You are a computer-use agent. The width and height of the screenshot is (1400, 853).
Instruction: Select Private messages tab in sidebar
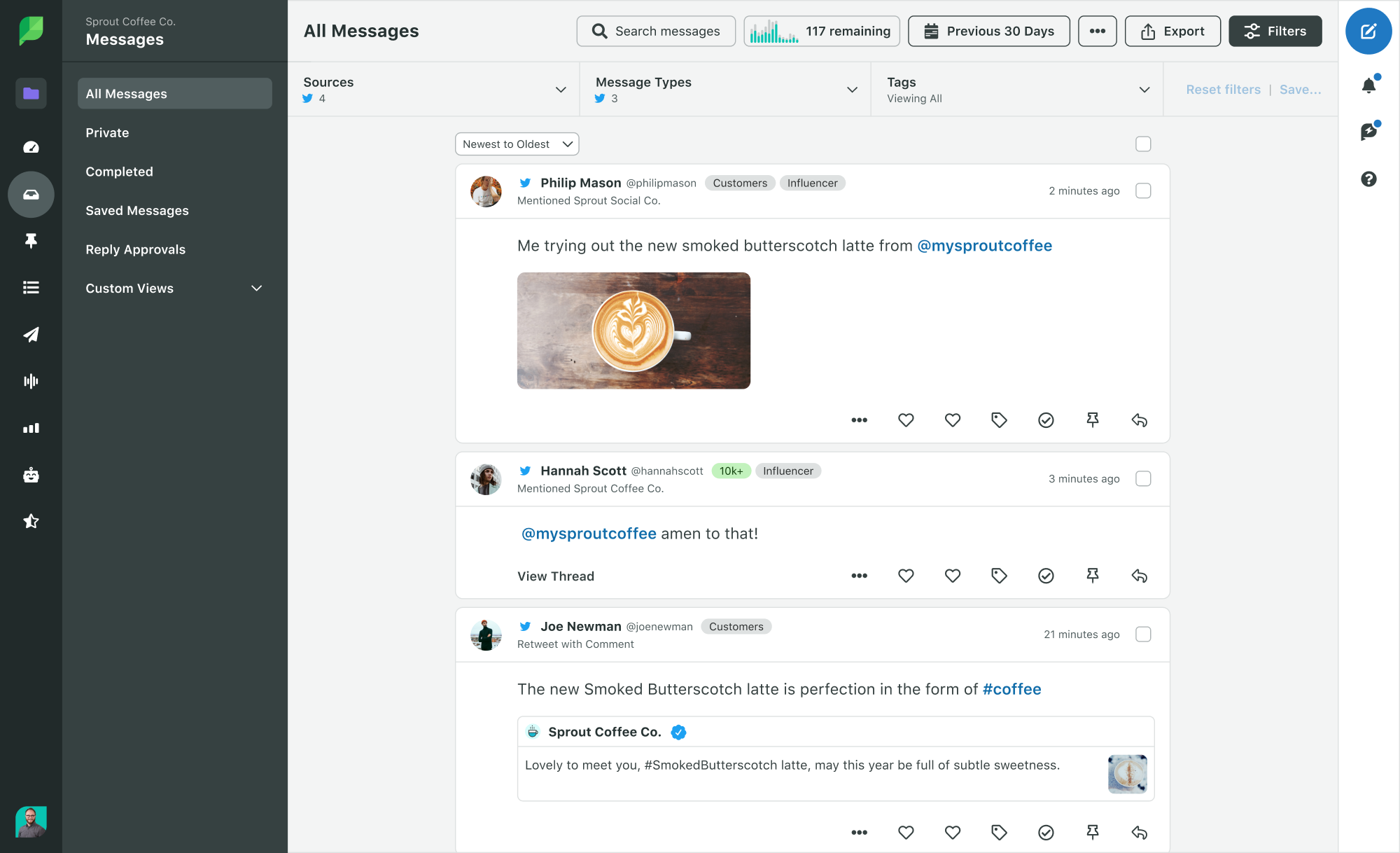[x=107, y=132]
